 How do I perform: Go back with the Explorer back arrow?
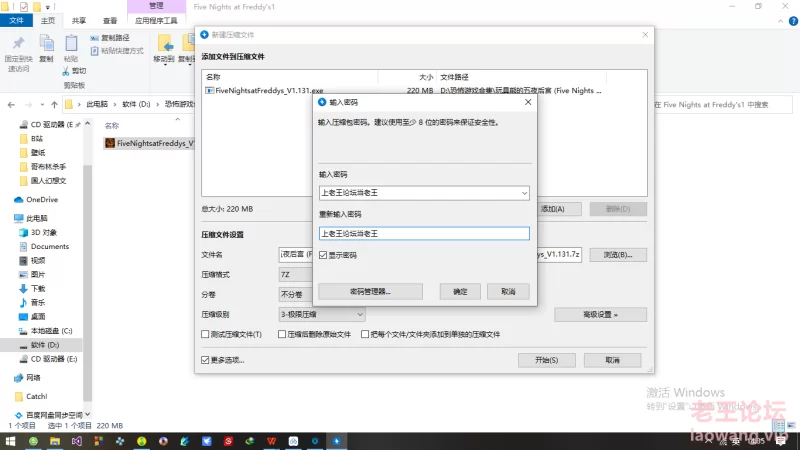click(11, 105)
